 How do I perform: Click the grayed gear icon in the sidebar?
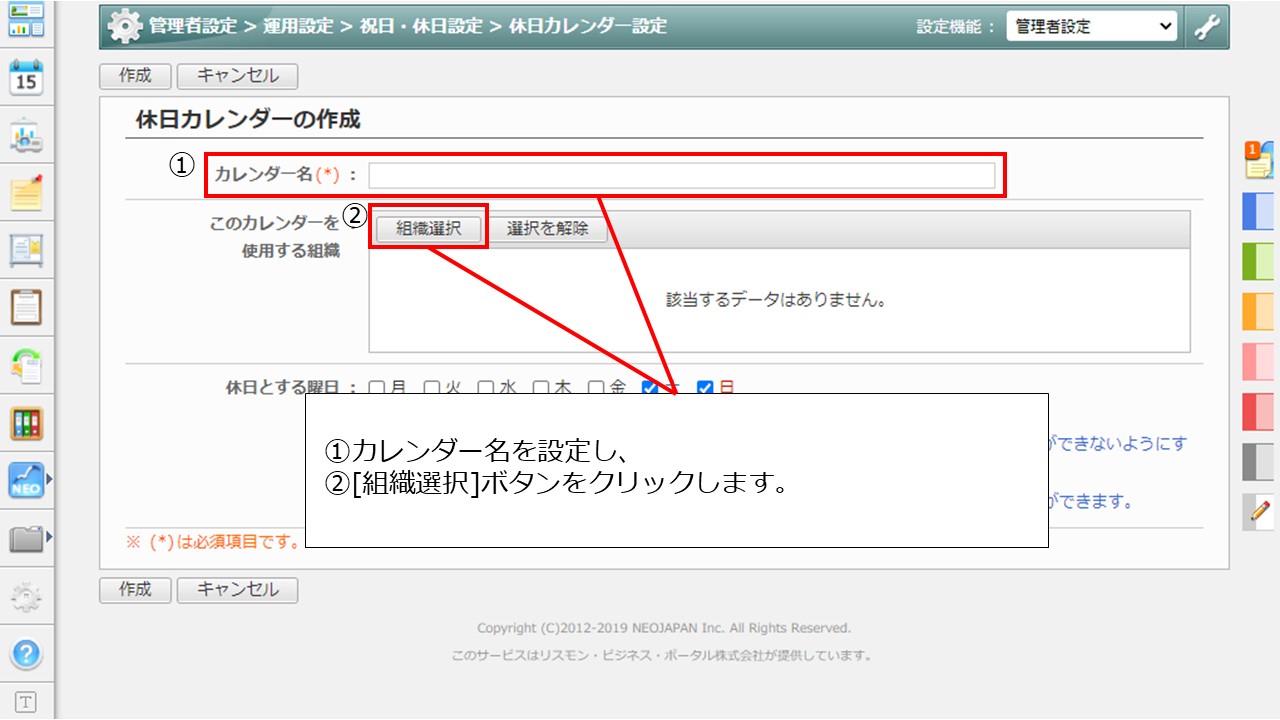point(26,597)
